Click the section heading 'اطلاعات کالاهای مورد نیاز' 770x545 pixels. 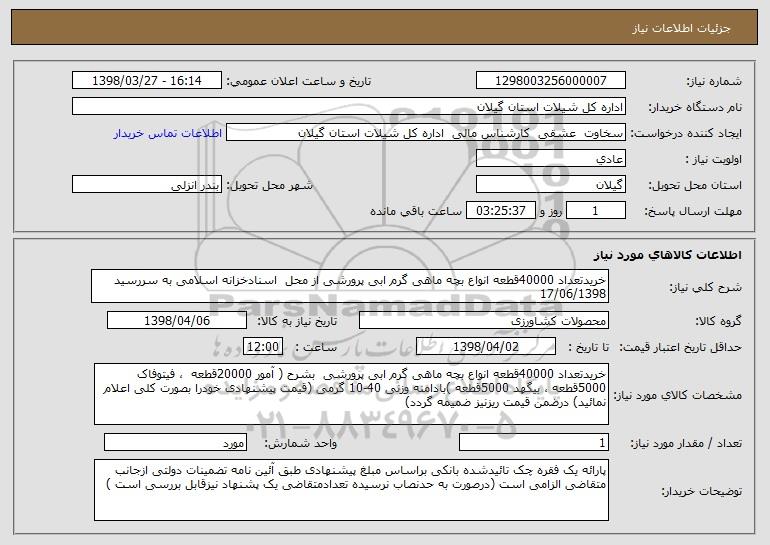pos(667,255)
